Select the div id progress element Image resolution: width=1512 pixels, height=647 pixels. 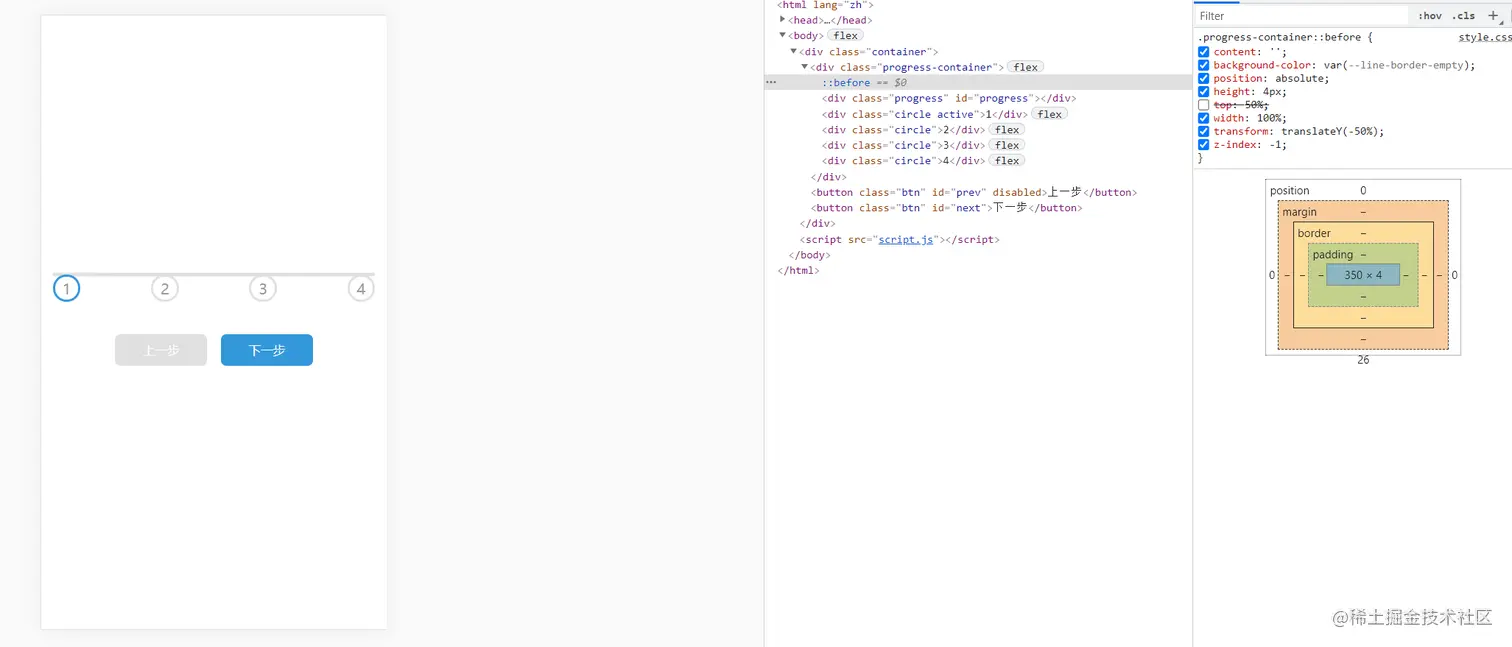948,98
